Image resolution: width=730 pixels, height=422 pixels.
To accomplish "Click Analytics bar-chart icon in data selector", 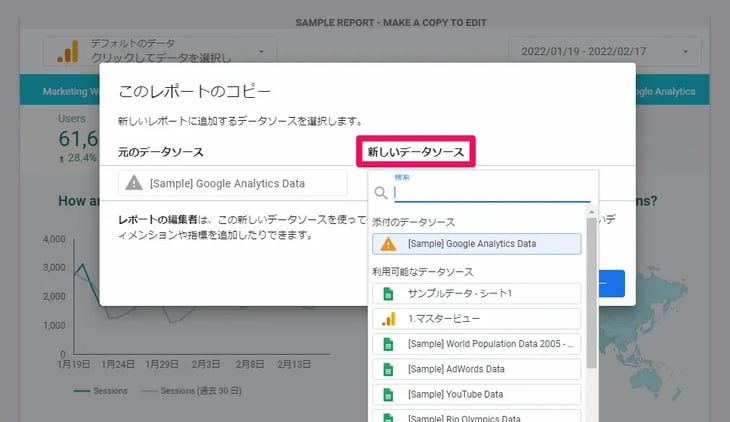I will pyautogui.click(x=68, y=51).
